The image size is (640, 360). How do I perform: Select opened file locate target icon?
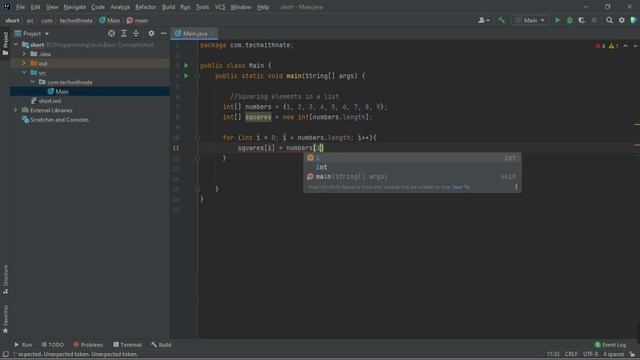111,33
